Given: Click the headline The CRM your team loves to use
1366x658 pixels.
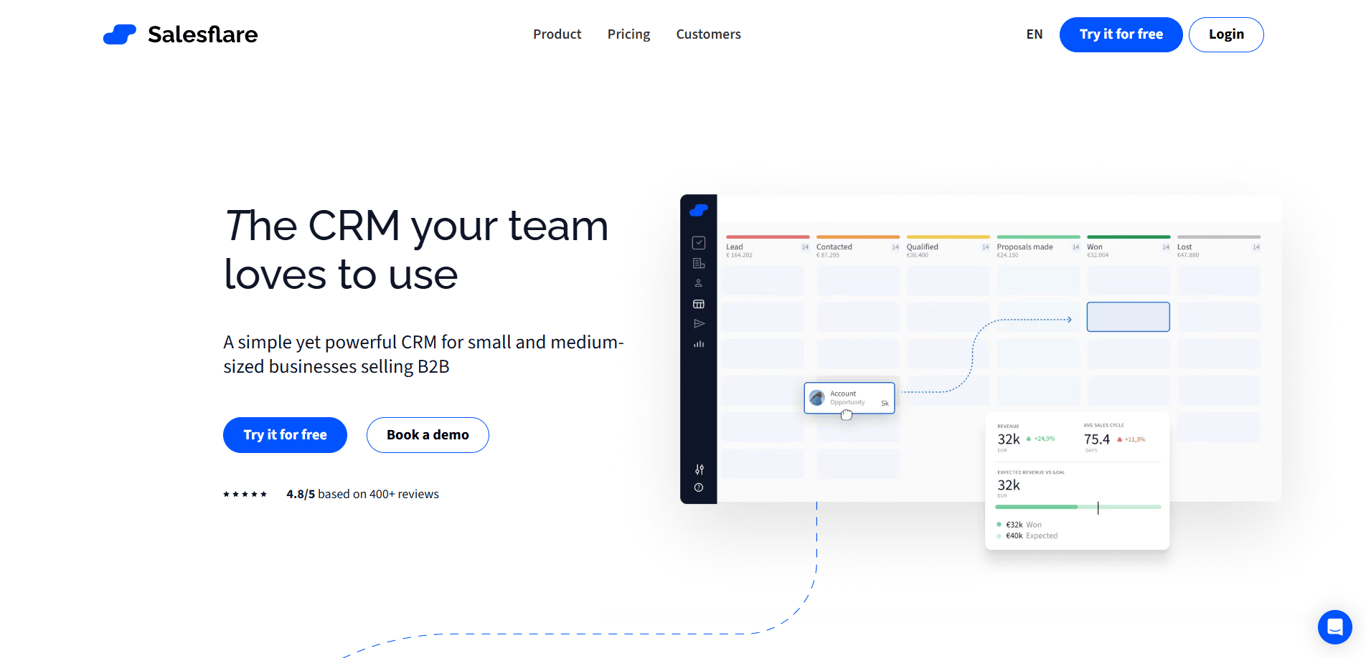Looking at the screenshot, I should [x=416, y=250].
